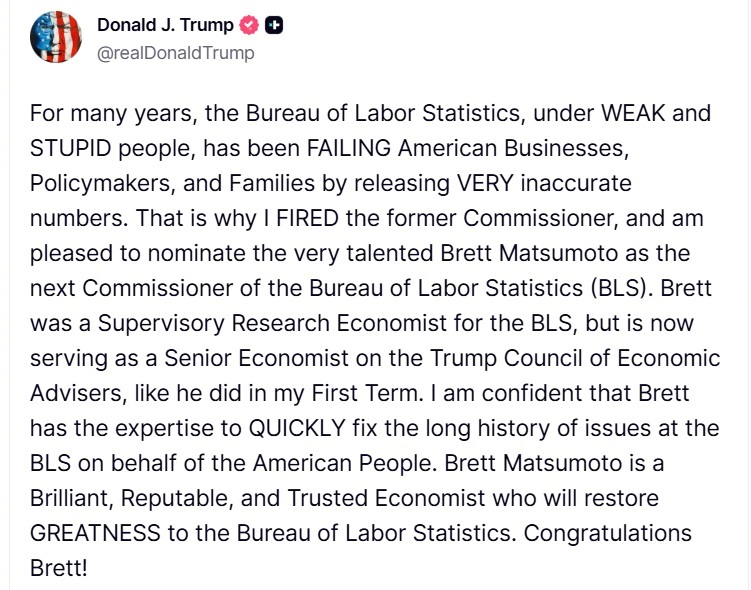Click the word 'FAILING' in the post
This screenshot has height=590, width=751.
click(x=348, y=148)
